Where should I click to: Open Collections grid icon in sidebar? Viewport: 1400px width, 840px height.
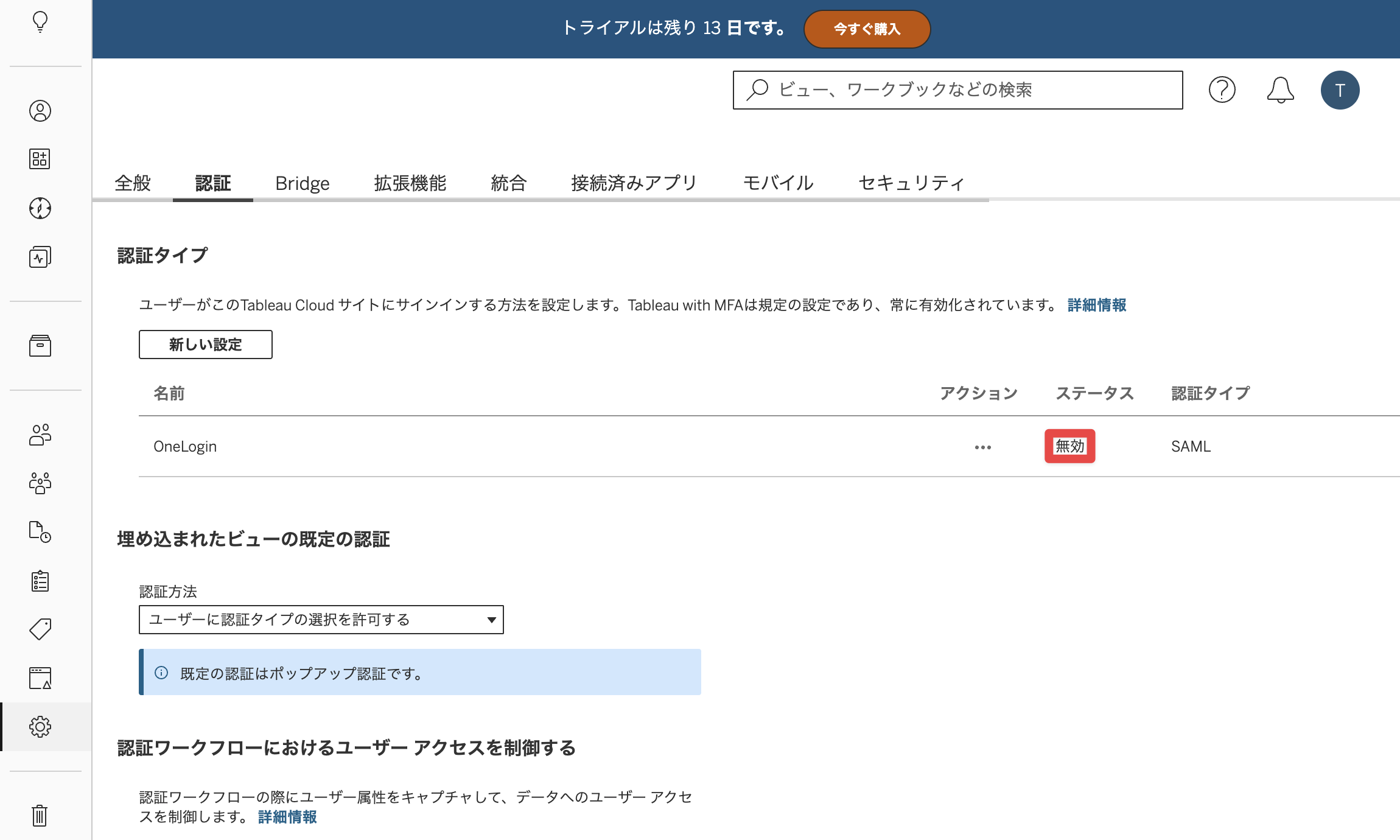coord(40,159)
